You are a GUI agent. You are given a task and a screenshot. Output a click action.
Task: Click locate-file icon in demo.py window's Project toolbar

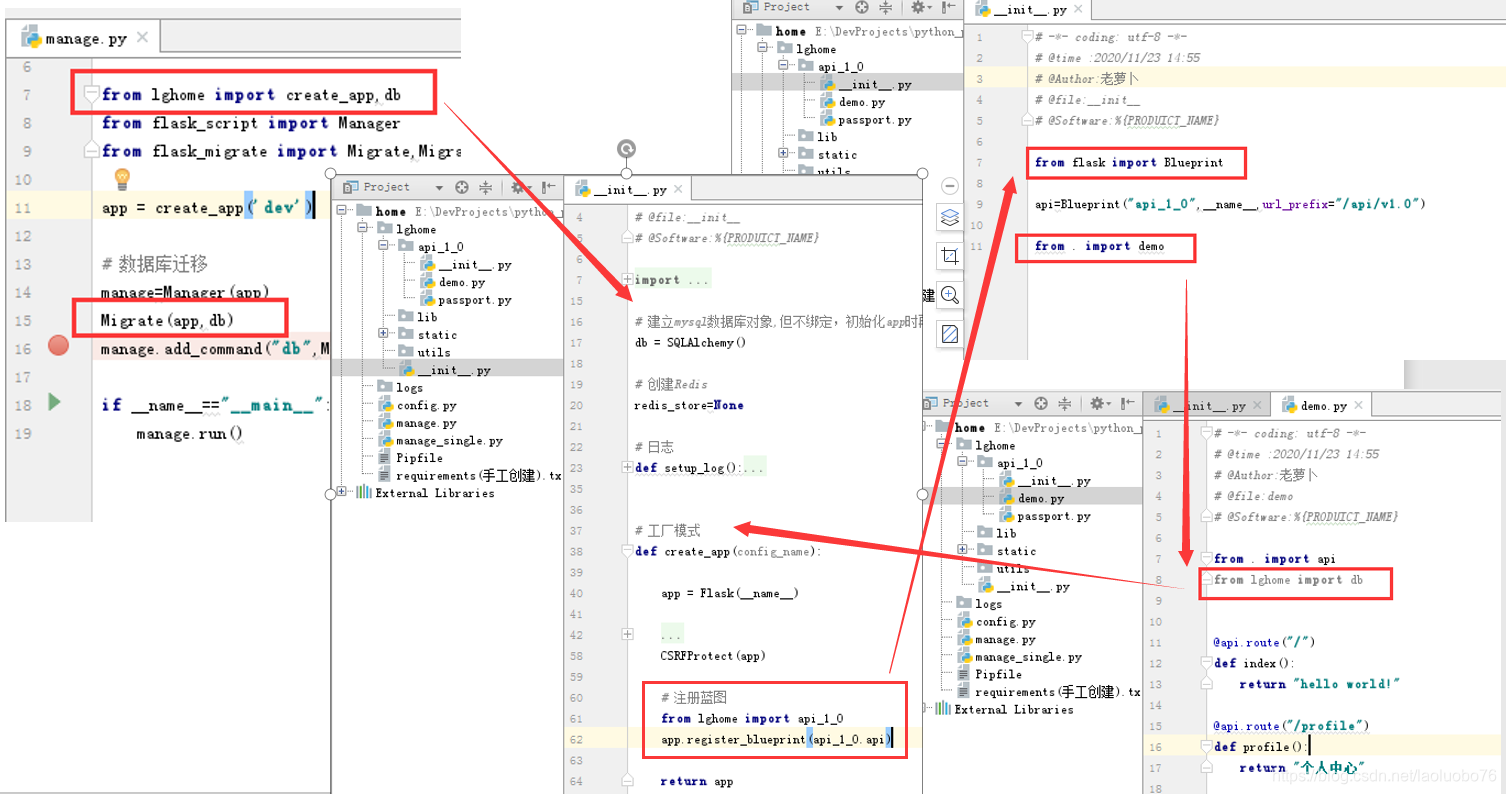point(1041,403)
